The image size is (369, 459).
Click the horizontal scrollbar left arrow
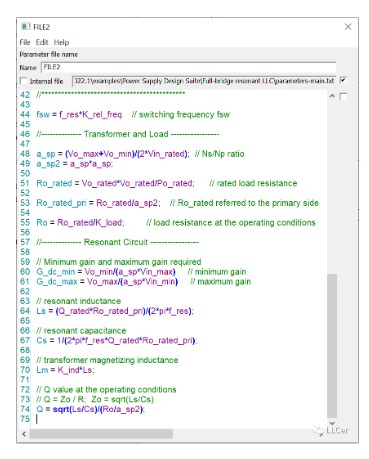point(24,434)
